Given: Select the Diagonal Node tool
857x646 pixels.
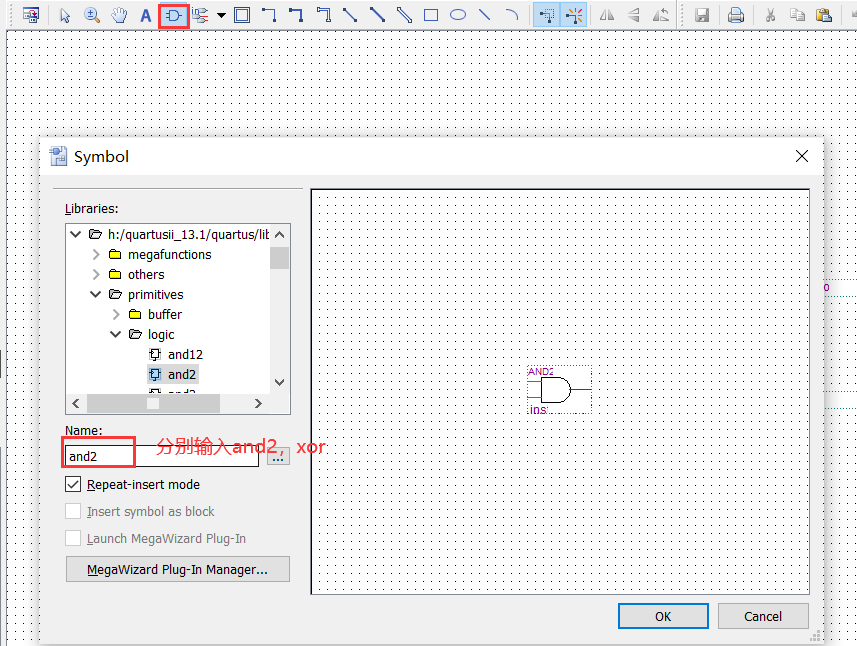Looking at the screenshot, I should pos(350,15).
